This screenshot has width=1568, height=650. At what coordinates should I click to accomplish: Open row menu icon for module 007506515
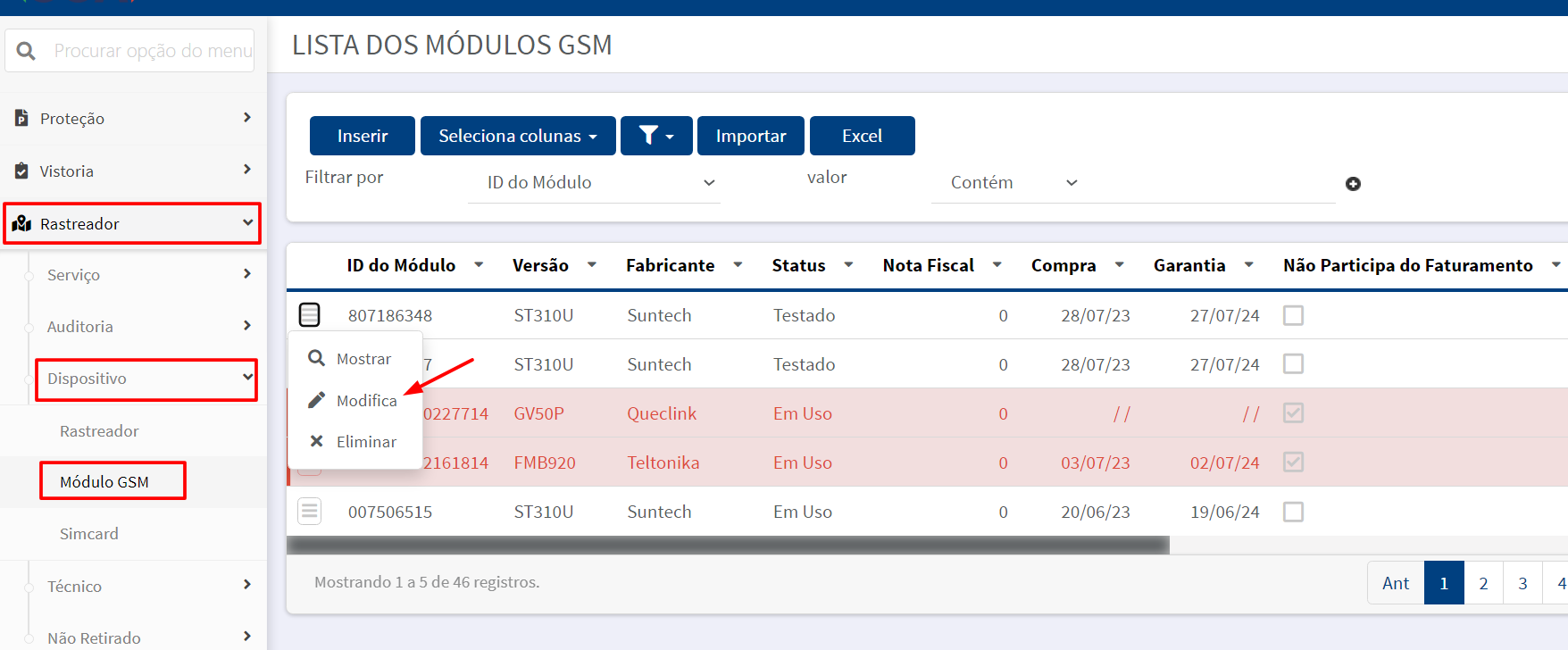tap(309, 512)
